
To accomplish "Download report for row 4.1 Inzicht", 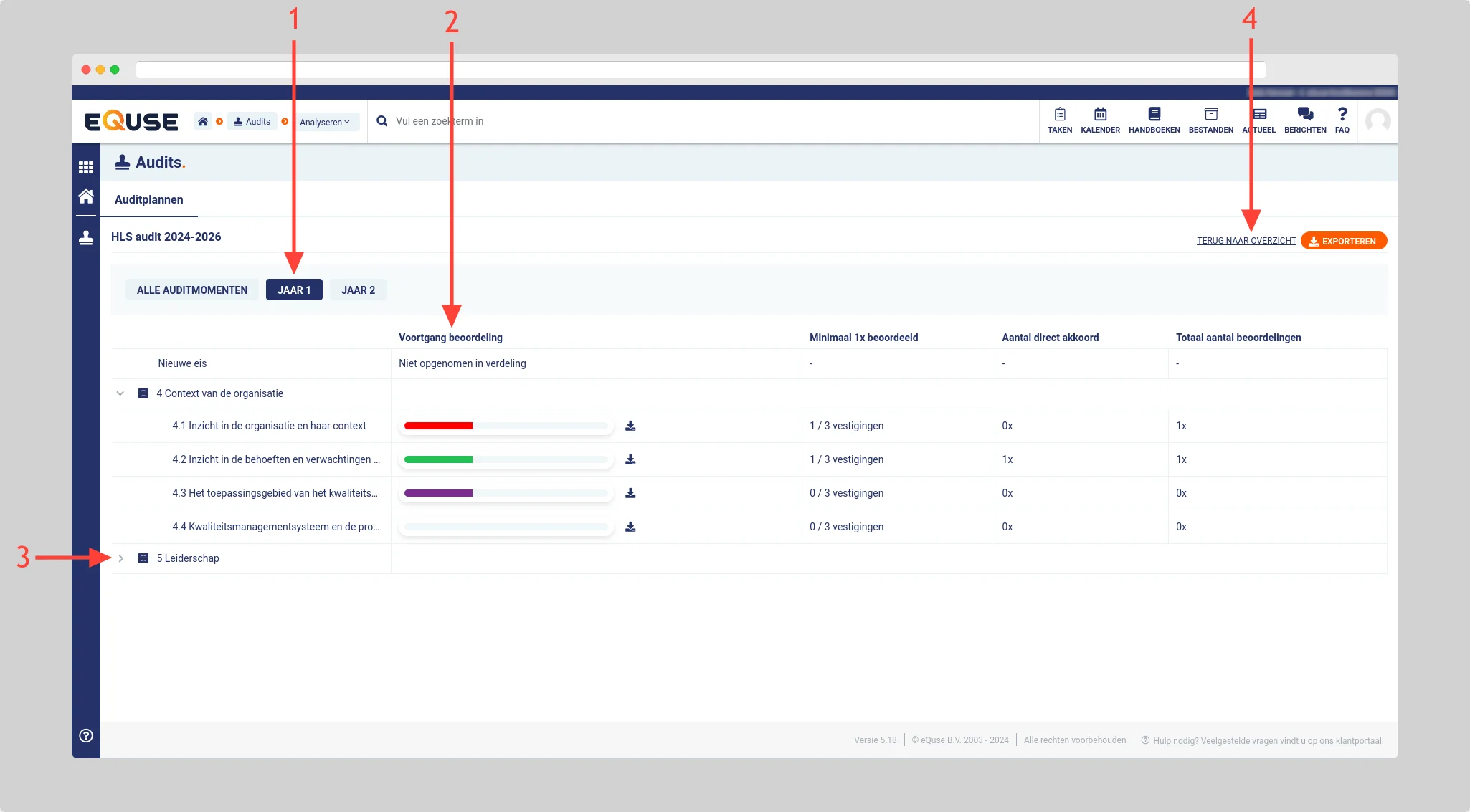I will click(630, 426).
